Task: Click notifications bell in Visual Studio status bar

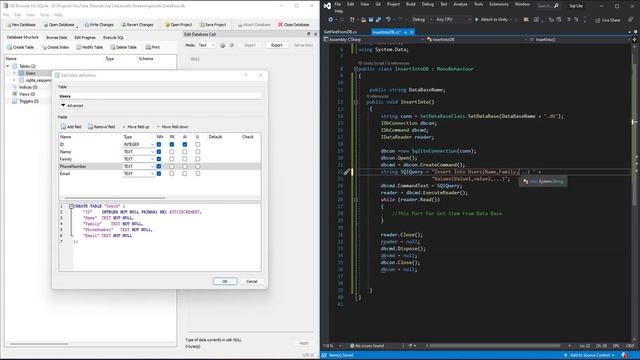Action: pyautogui.click(x=624, y=356)
